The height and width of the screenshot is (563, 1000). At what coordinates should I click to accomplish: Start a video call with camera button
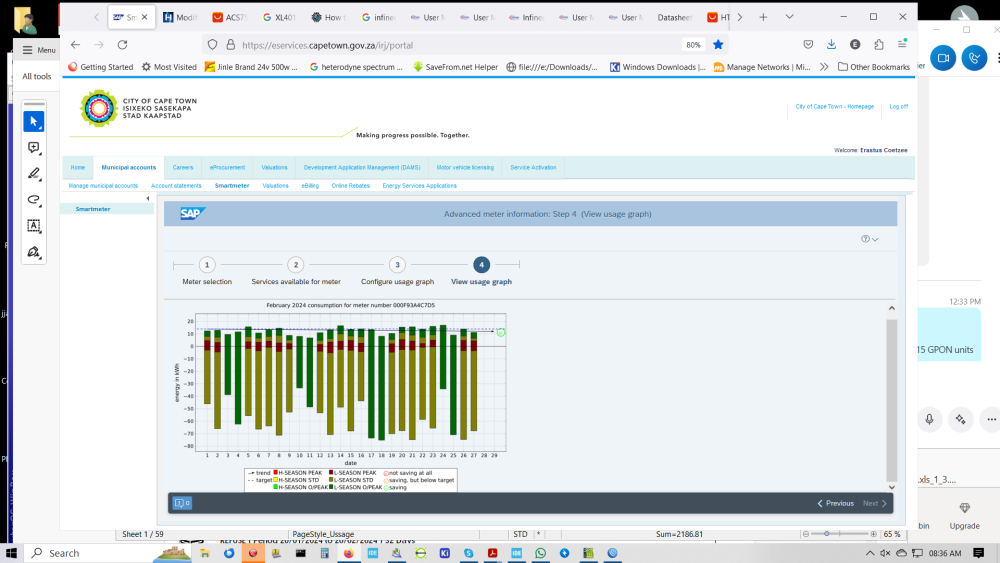point(943,58)
